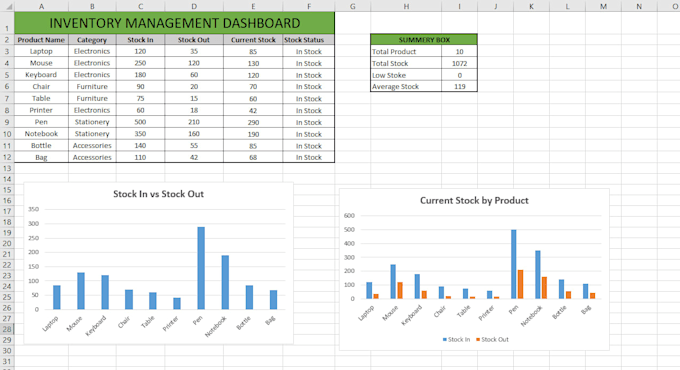Image resolution: width=680 pixels, height=370 pixels.
Task: Click the SUMMERY BOX header cell
Action: click(x=424, y=39)
